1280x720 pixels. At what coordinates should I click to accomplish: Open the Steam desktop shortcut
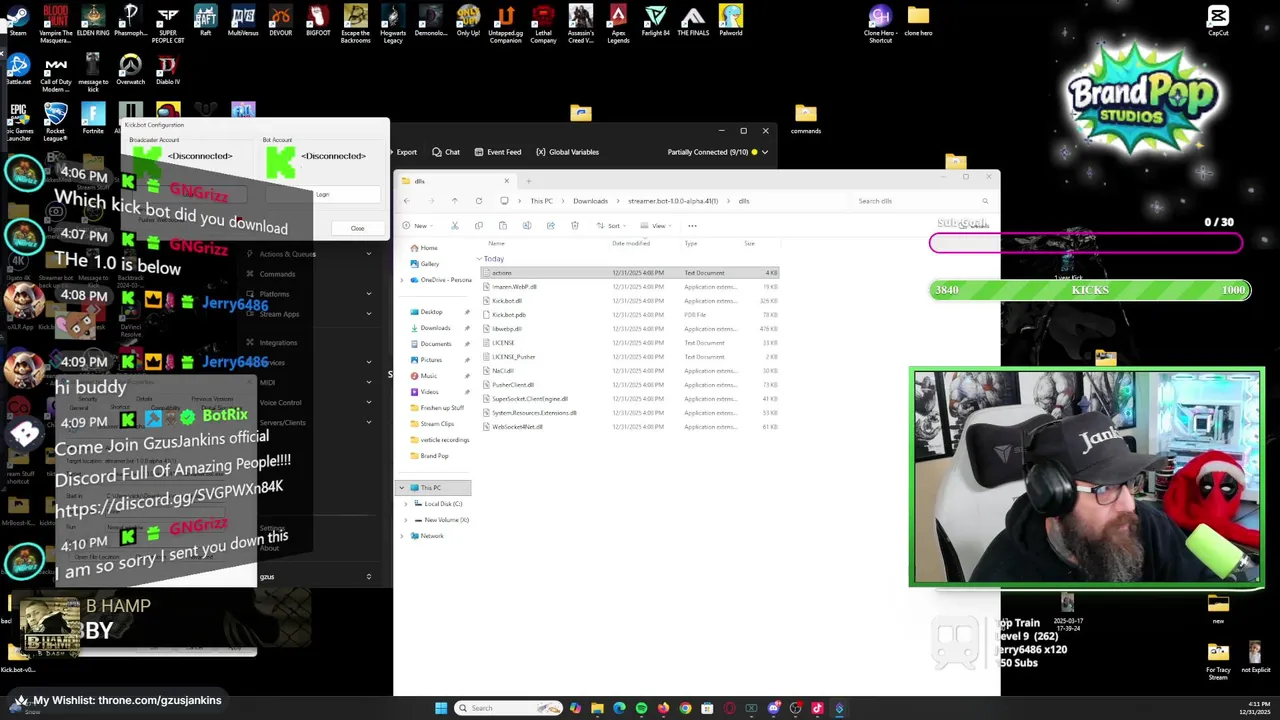click(x=18, y=21)
